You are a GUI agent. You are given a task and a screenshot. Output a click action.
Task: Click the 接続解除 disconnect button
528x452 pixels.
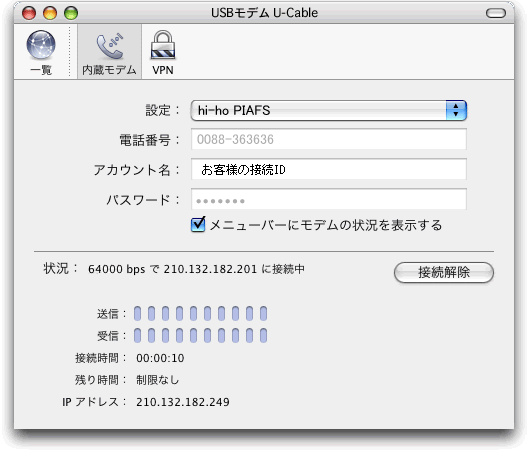tap(443, 272)
